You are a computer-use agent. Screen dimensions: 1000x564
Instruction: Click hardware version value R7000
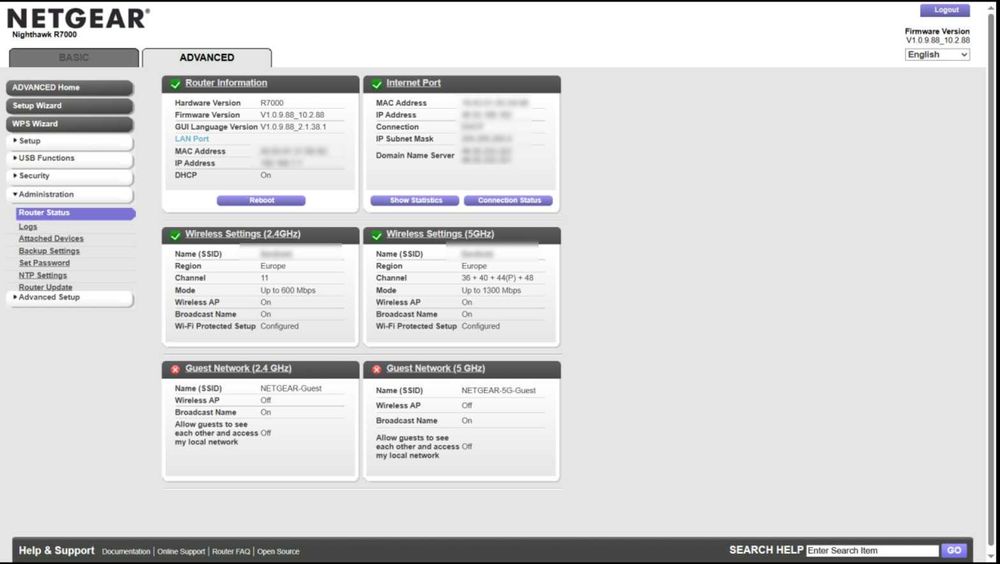[x=272, y=103]
